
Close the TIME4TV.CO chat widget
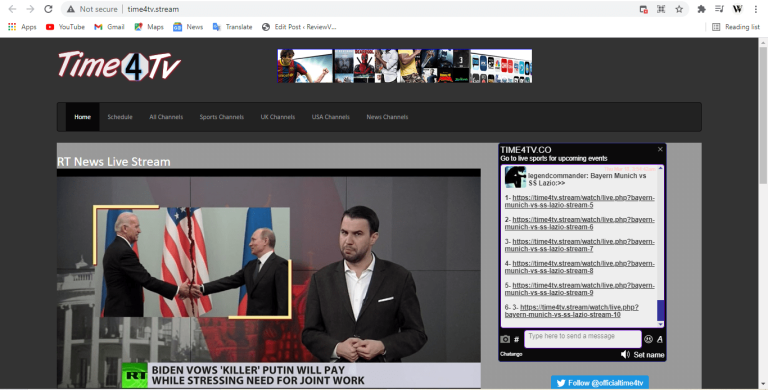tap(660, 149)
